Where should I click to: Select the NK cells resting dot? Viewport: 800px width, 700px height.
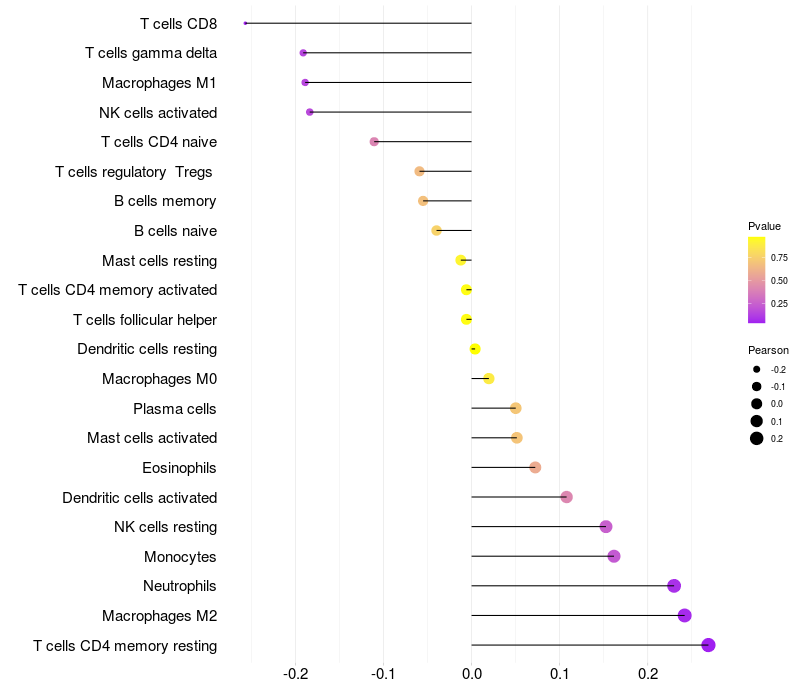click(x=606, y=527)
